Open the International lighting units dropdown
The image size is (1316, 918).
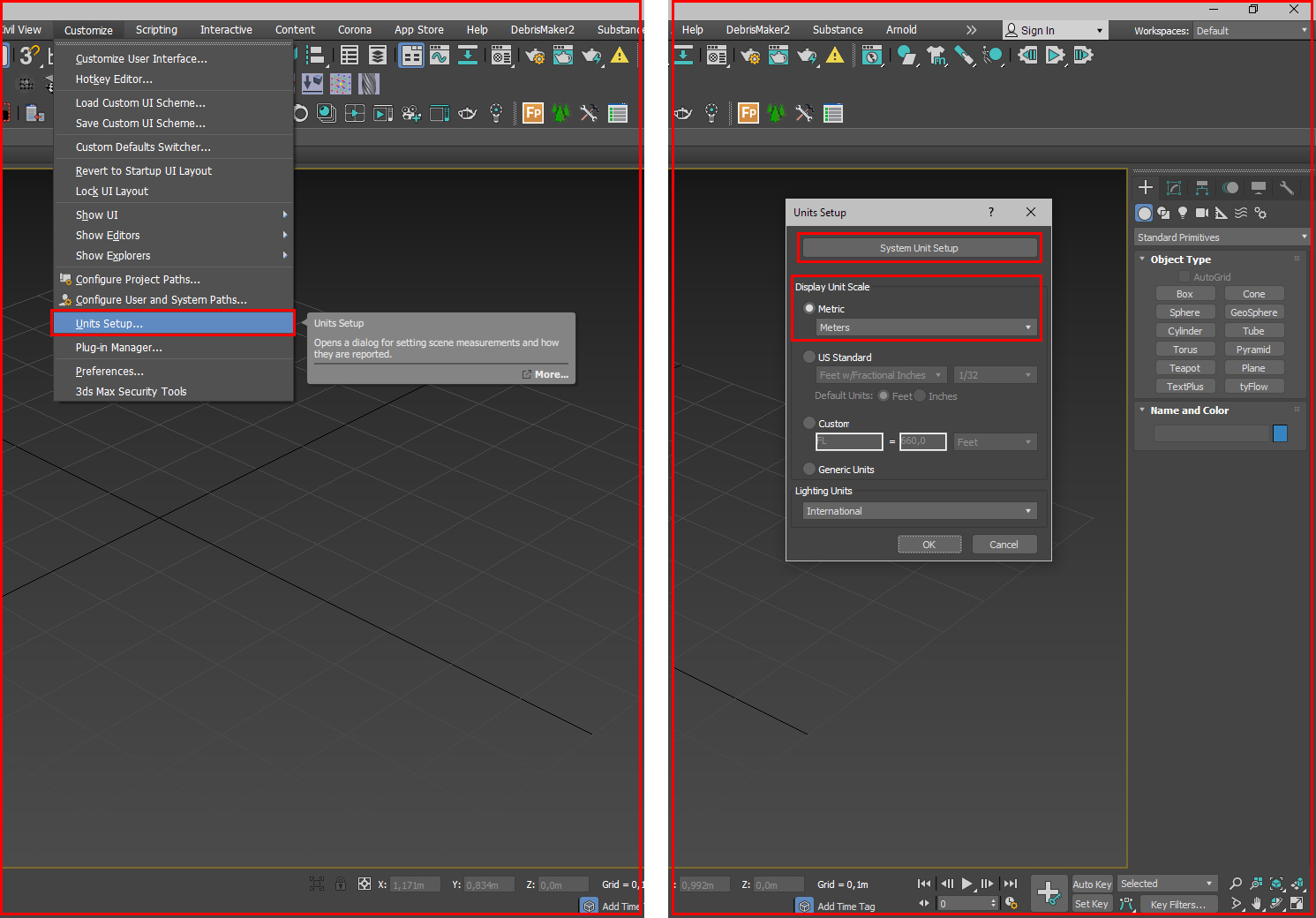(919, 511)
